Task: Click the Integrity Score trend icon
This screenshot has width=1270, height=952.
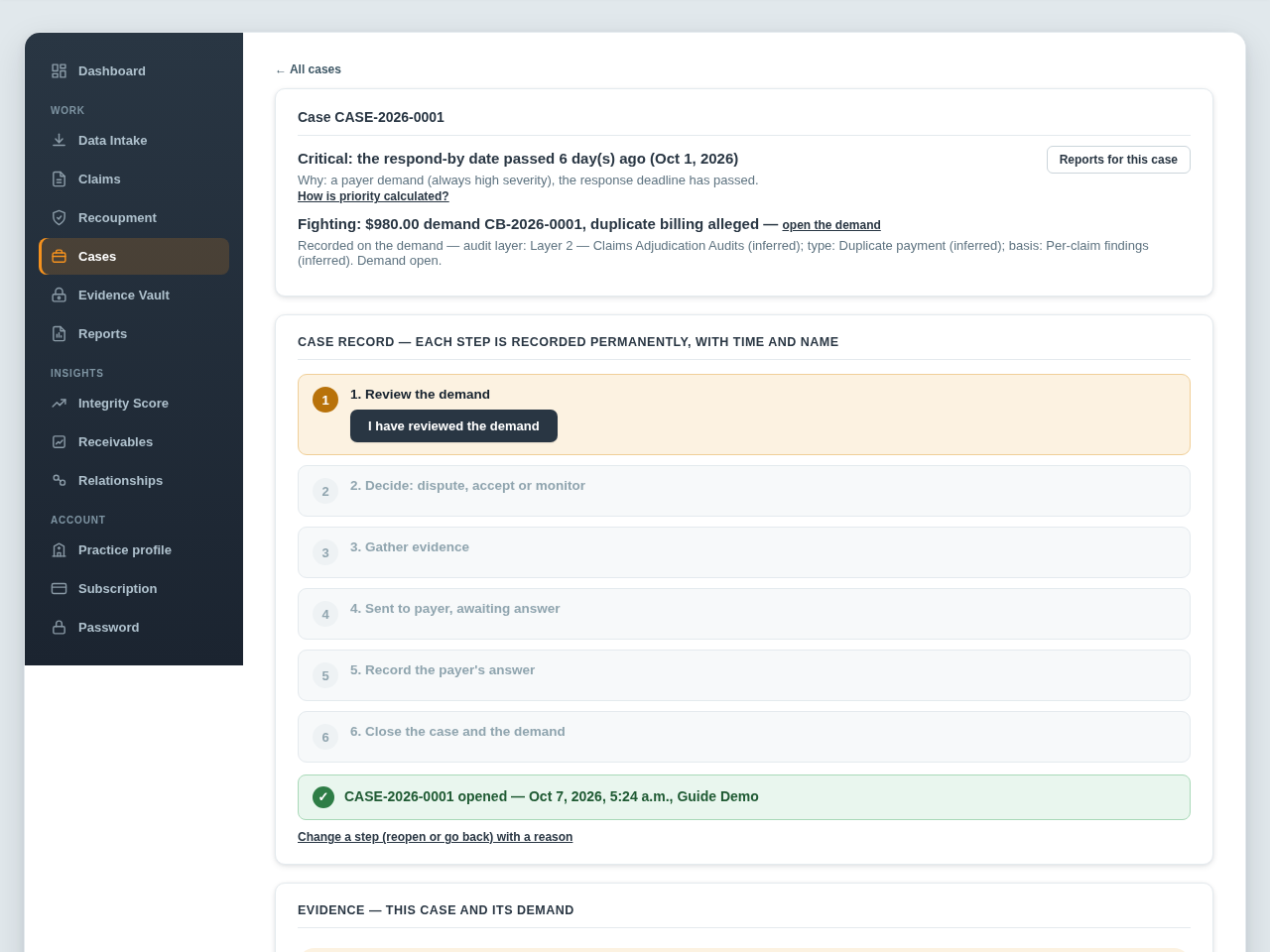Action: tap(59, 404)
